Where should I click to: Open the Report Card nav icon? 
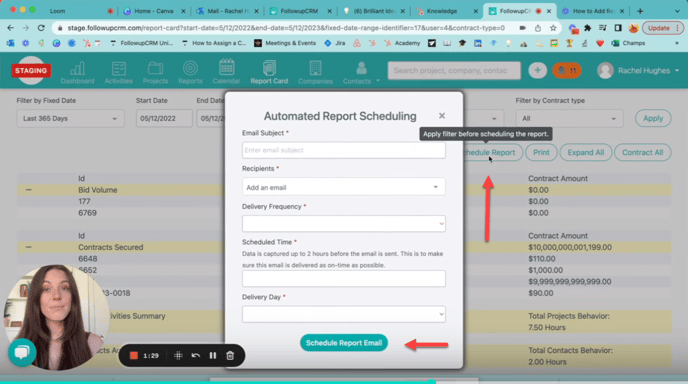[269, 72]
